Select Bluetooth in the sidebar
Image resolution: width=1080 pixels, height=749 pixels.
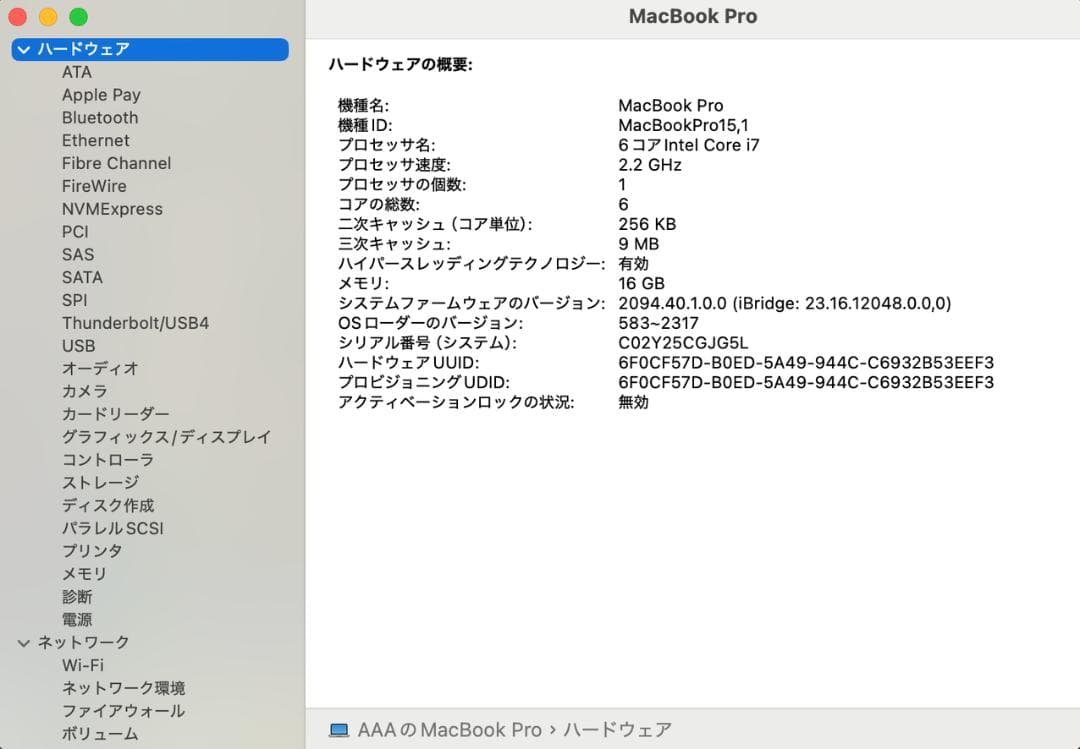click(100, 117)
